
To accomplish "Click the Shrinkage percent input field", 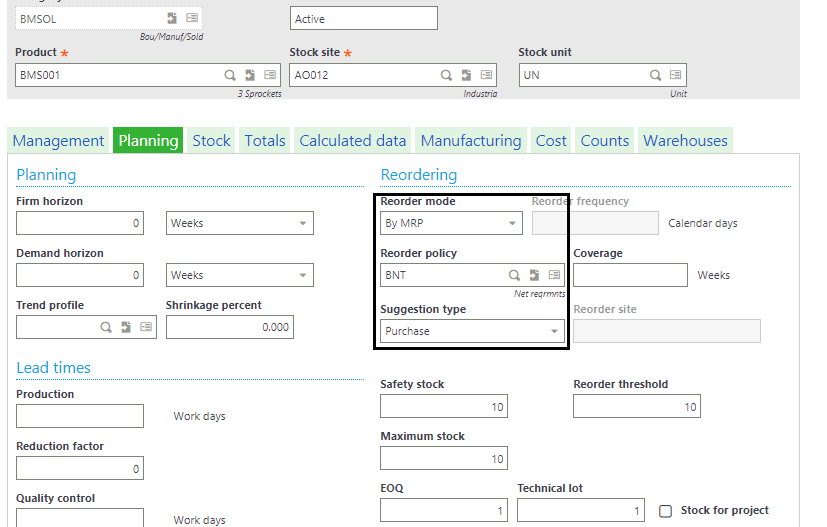I will click(x=230, y=327).
